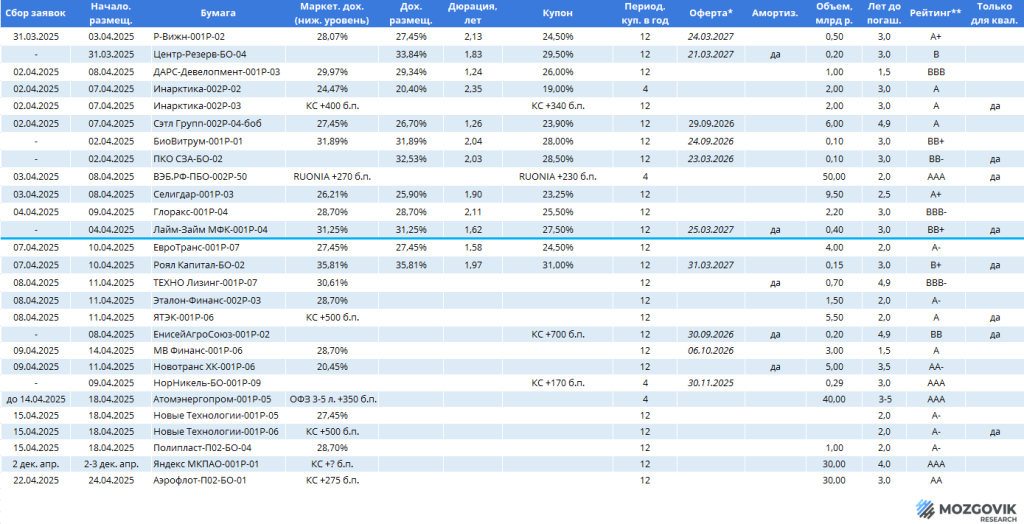
Task: Click the "КС +170 б.п." coupon cell
Action: point(558,383)
